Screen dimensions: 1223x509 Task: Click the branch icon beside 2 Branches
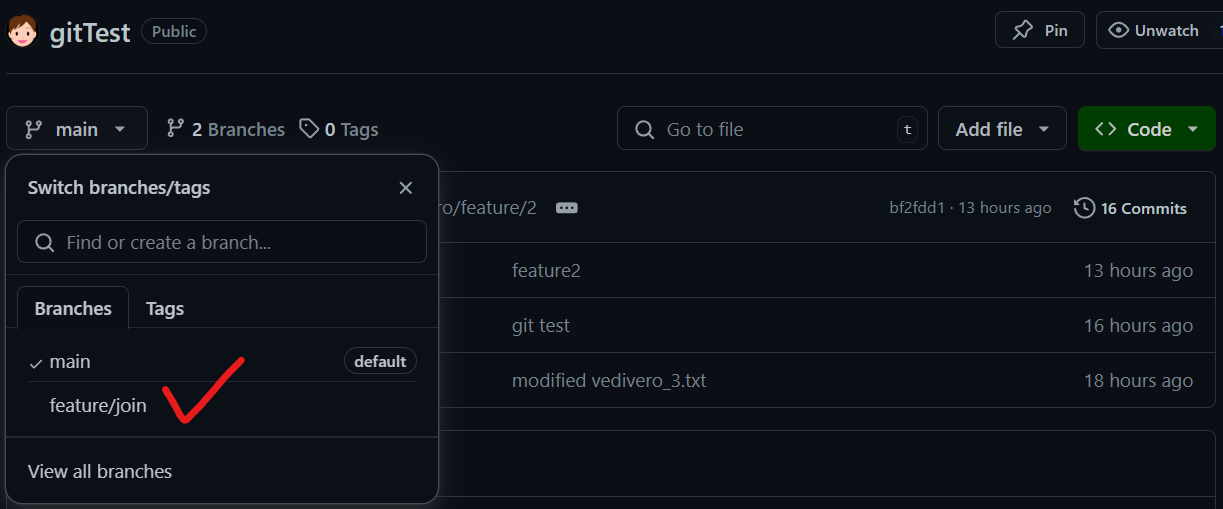pyautogui.click(x=176, y=129)
